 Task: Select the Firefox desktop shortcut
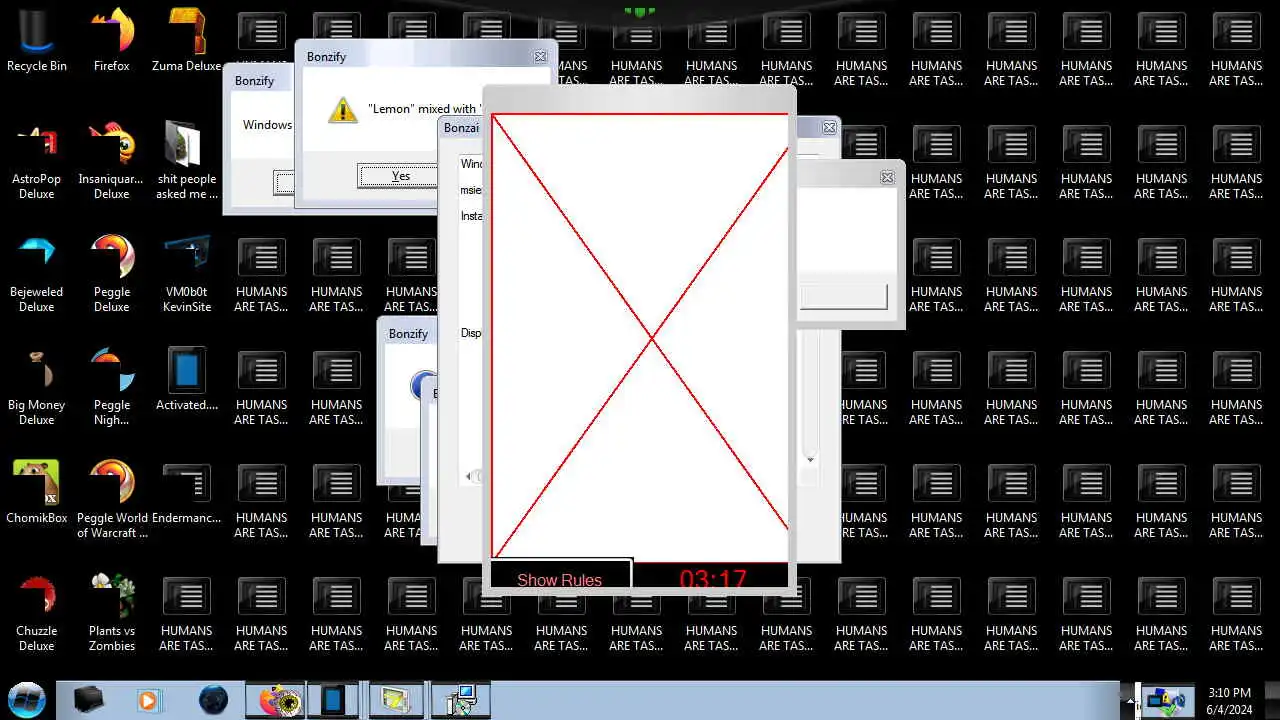coord(112,40)
